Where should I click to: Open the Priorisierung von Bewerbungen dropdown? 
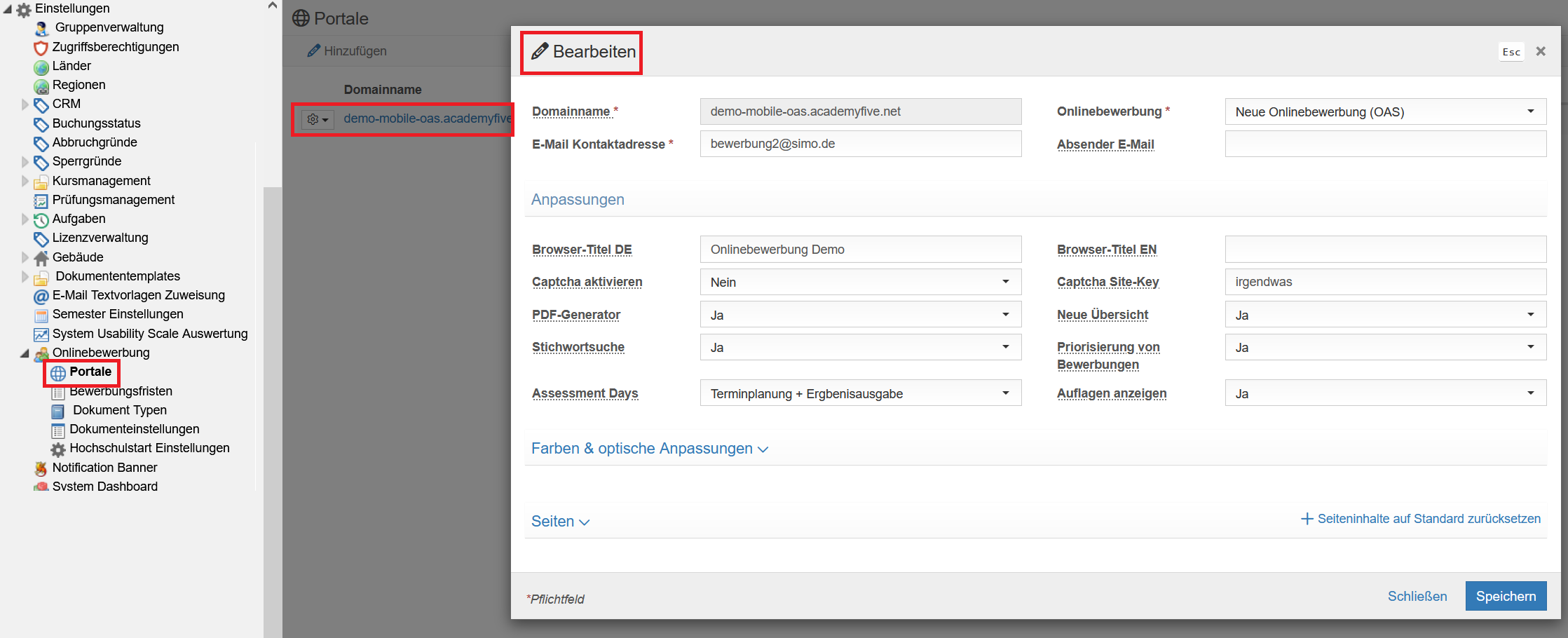click(x=1385, y=347)
